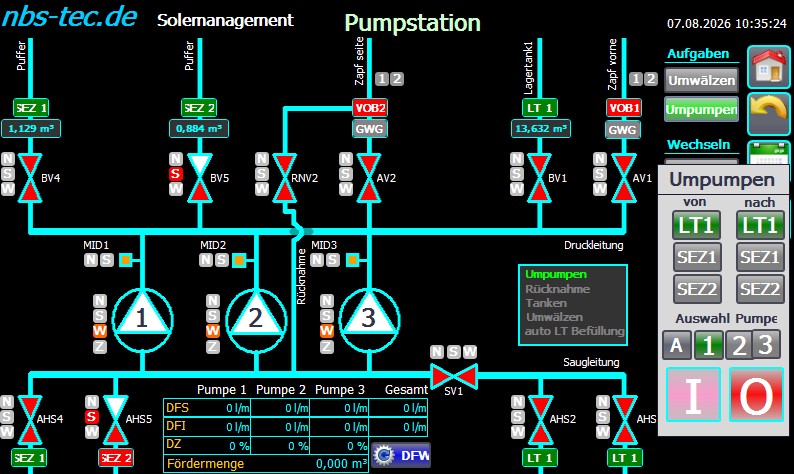Click the yellow back arrow icon
This screenshot has width=794, height=474.
click(769, 113)
